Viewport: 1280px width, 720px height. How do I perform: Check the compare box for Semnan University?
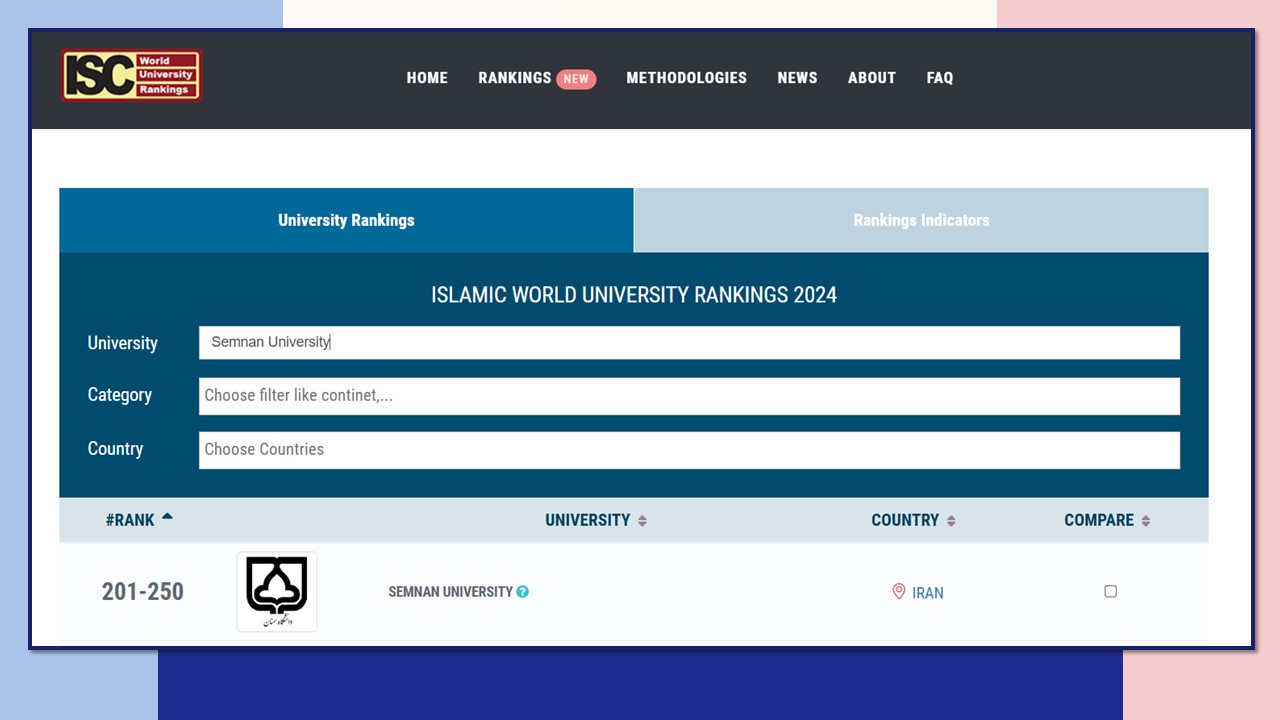click(x=1110, y=592)
